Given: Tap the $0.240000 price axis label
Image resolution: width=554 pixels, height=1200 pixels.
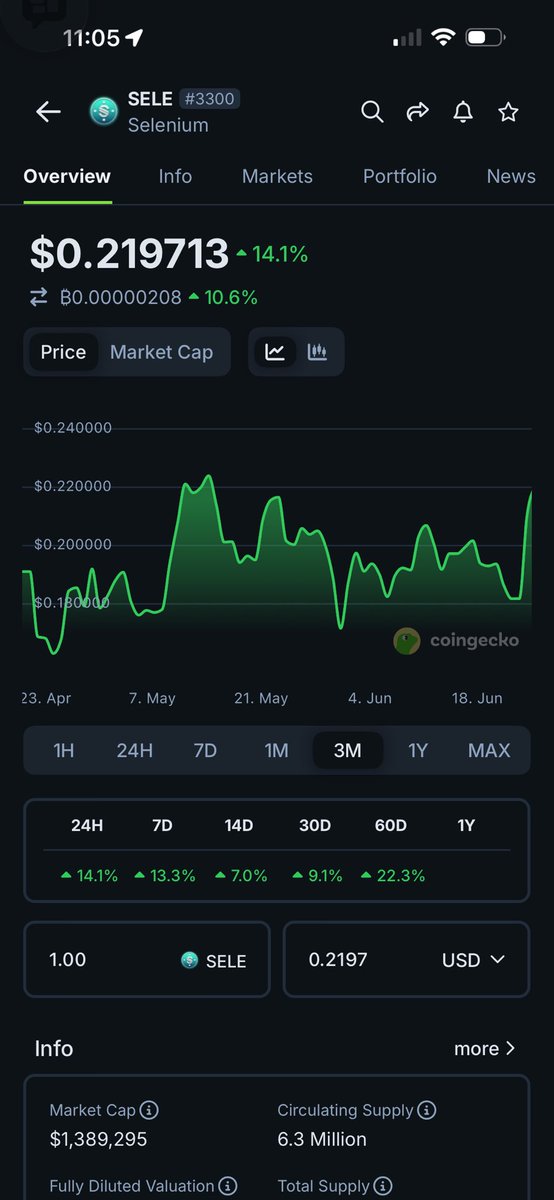Looking at the screenshot, I should coord(72,428).
